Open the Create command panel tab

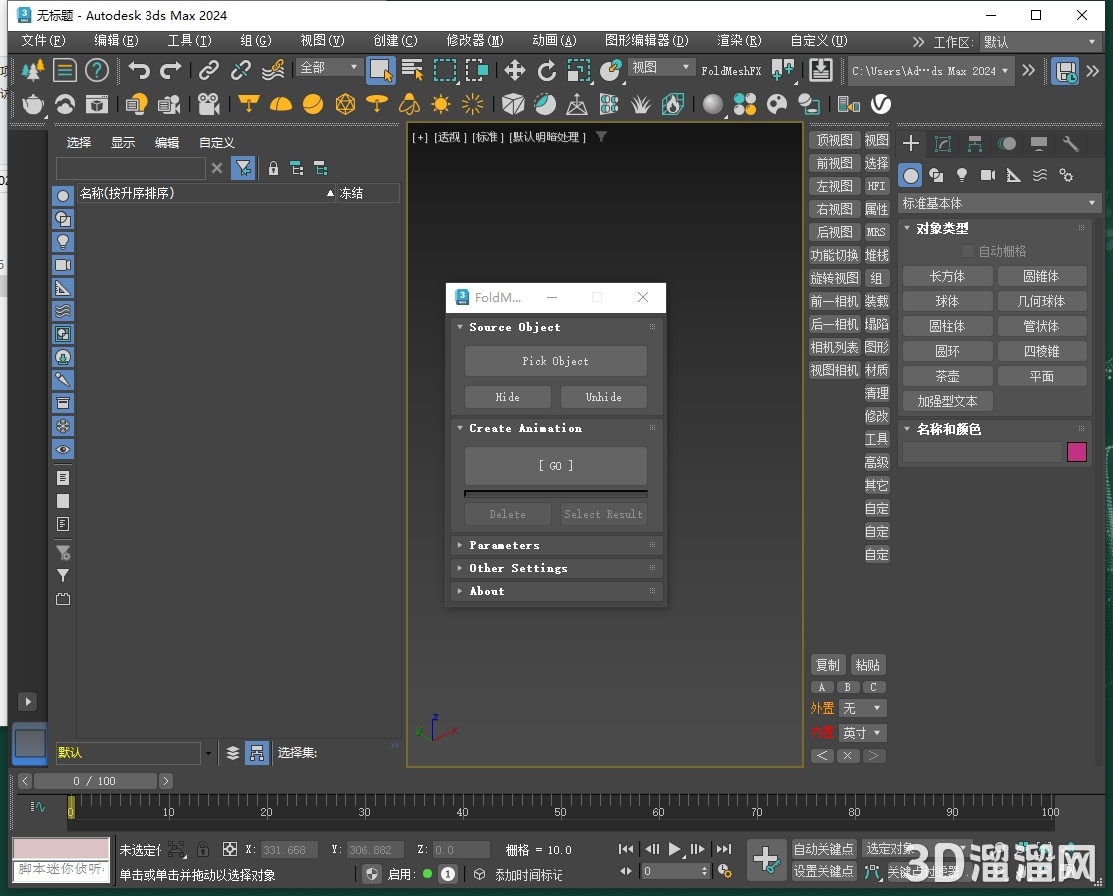(911, 144)
